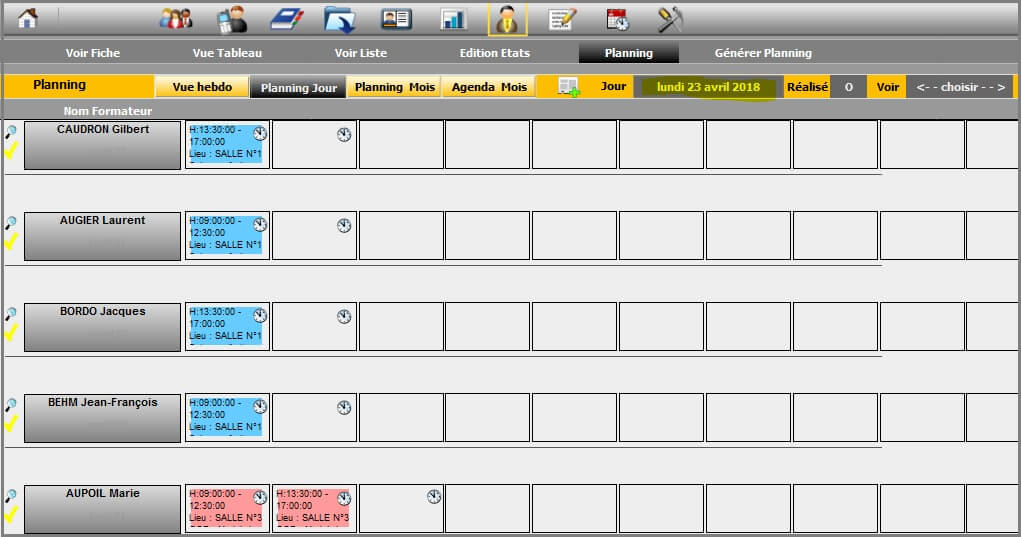Go to the home screen icon
The height and width of the screenshot is (537, 1021).
[27, 18]
